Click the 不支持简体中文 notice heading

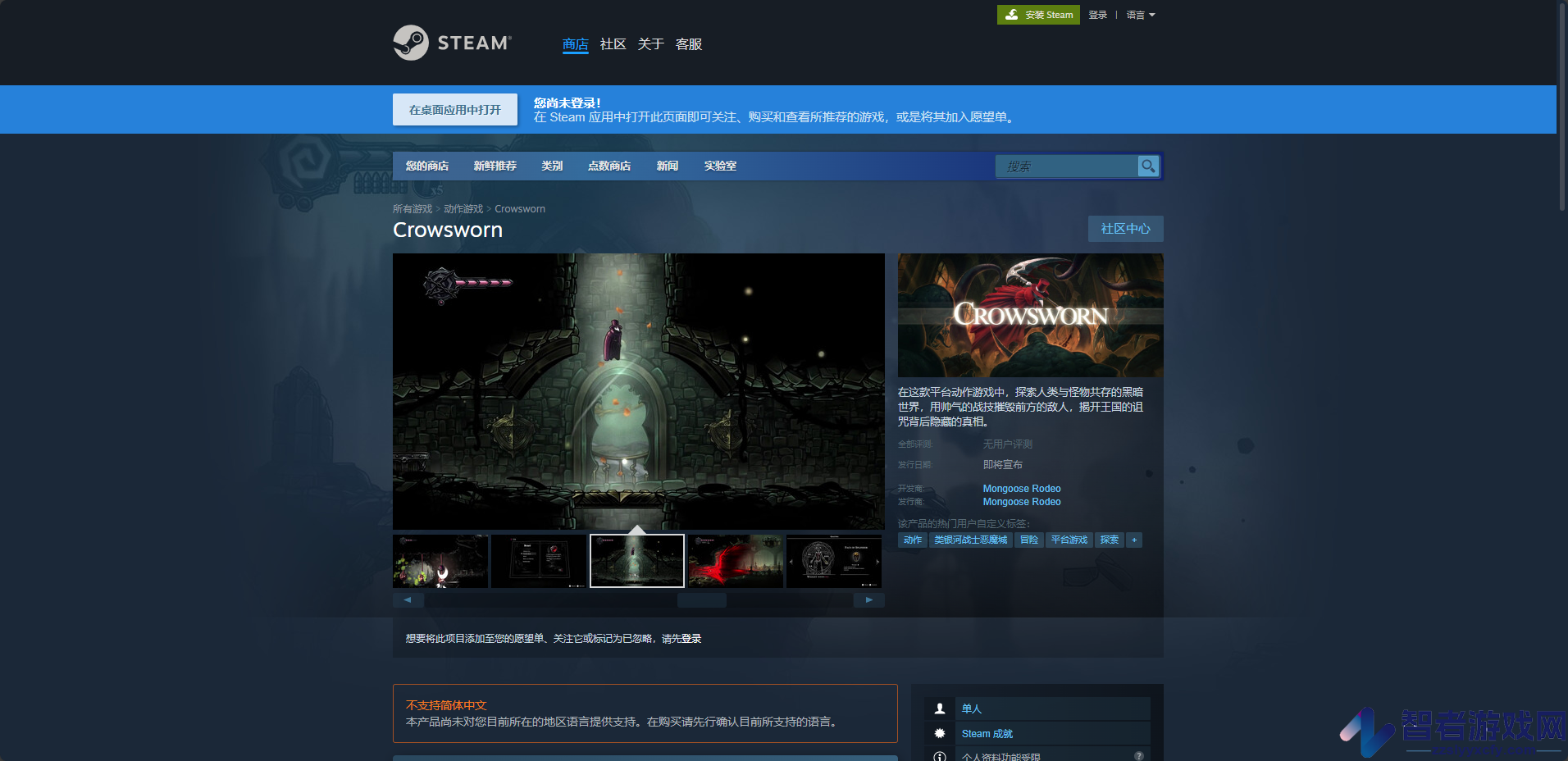tap(446, 705)
